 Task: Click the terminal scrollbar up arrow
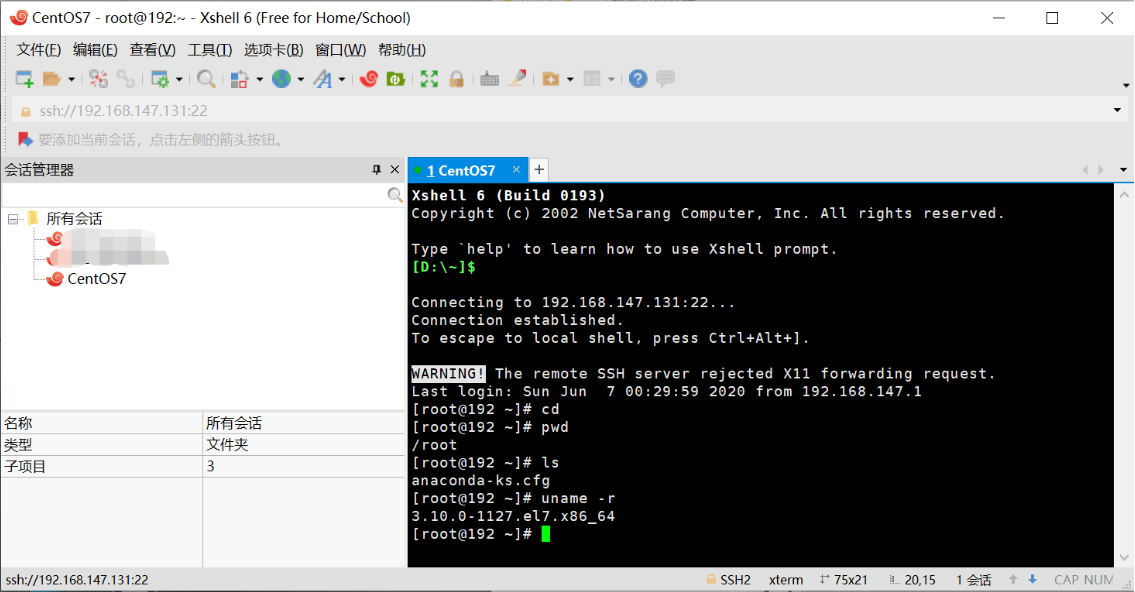1124,195
